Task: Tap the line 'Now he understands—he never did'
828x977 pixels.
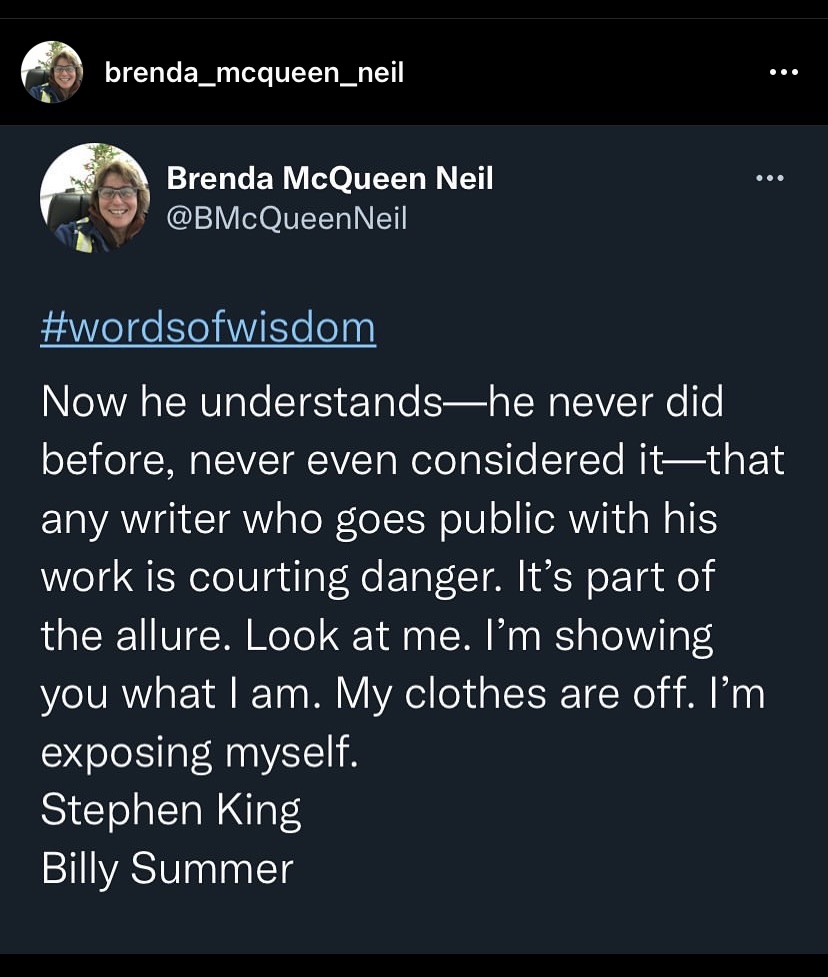Action: [382, 402]
